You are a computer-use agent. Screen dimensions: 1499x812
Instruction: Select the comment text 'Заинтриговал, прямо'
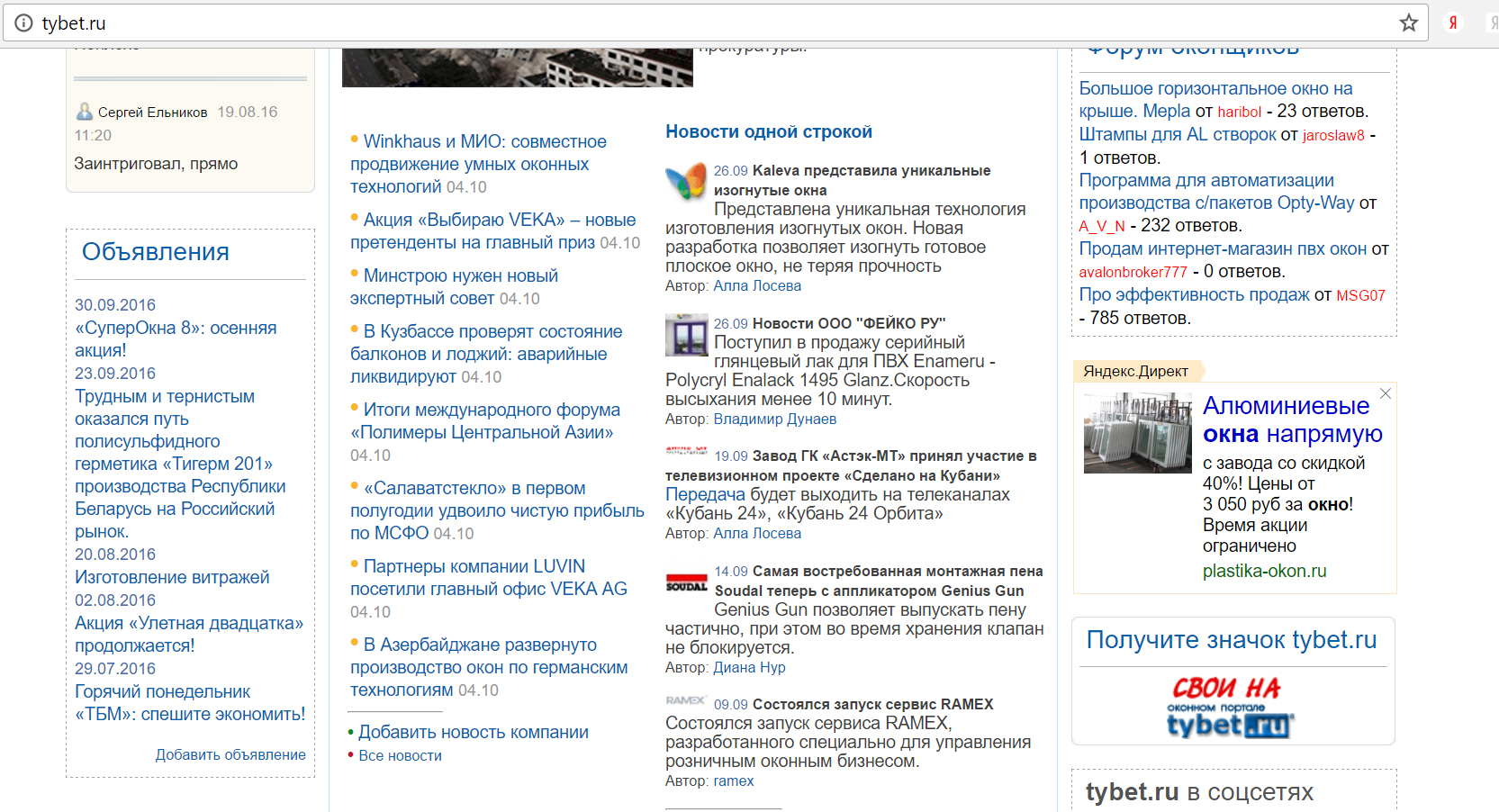pos(156,163)
